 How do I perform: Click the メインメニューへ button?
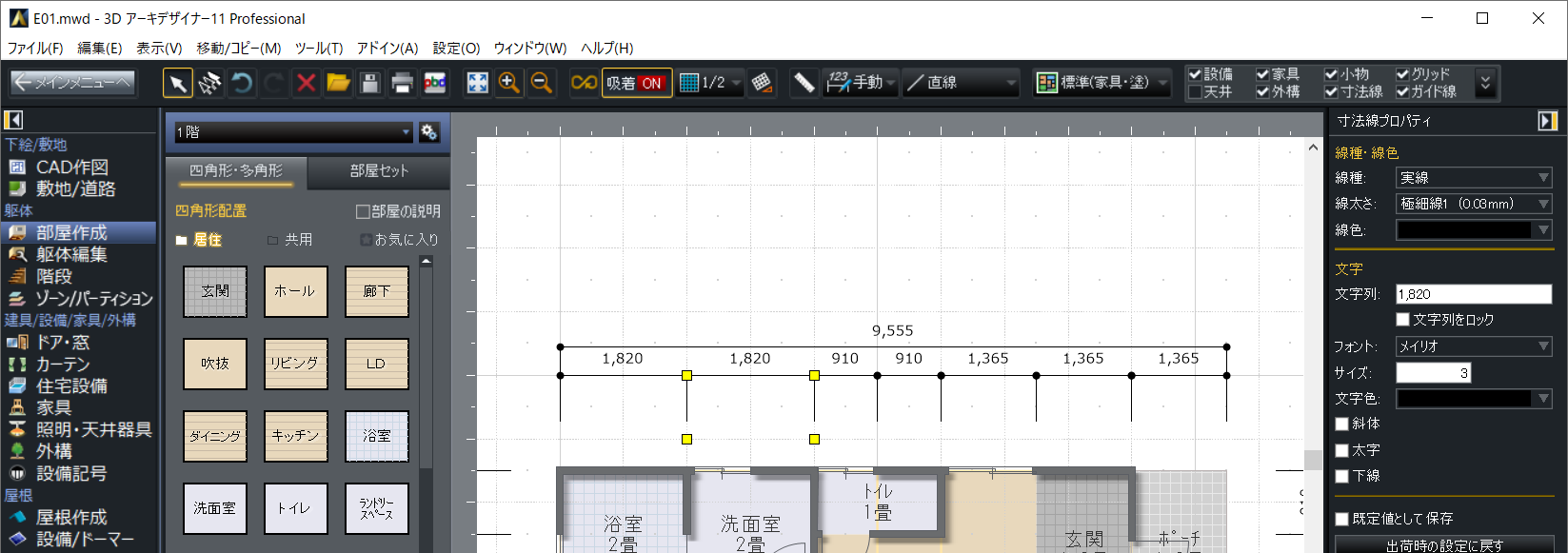pos(72,84)
